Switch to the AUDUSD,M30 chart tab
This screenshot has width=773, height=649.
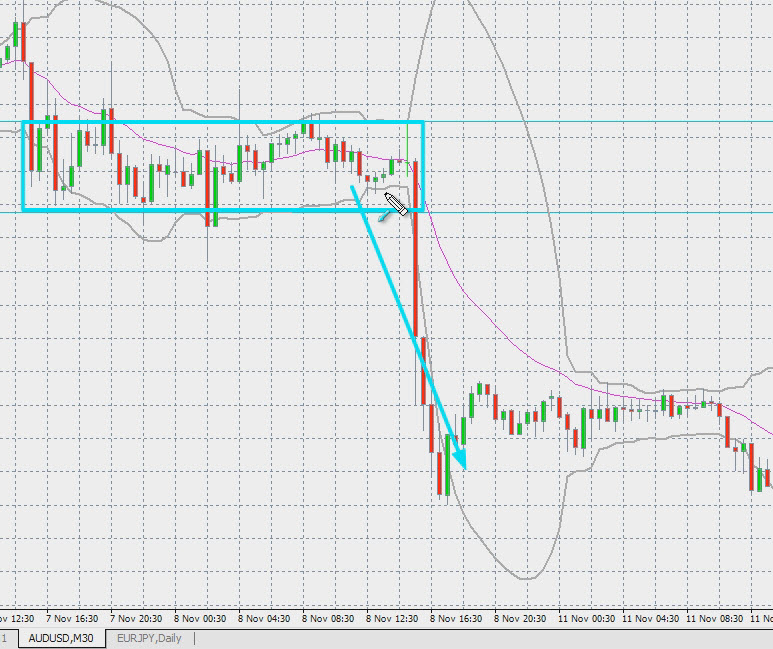pyautogui.click(x=62, y=638)
